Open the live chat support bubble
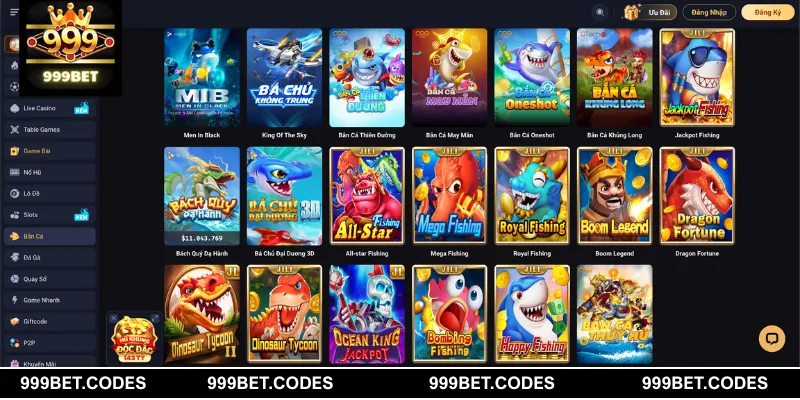The width and height of the screenshot is (800, 400). (772, 339)
